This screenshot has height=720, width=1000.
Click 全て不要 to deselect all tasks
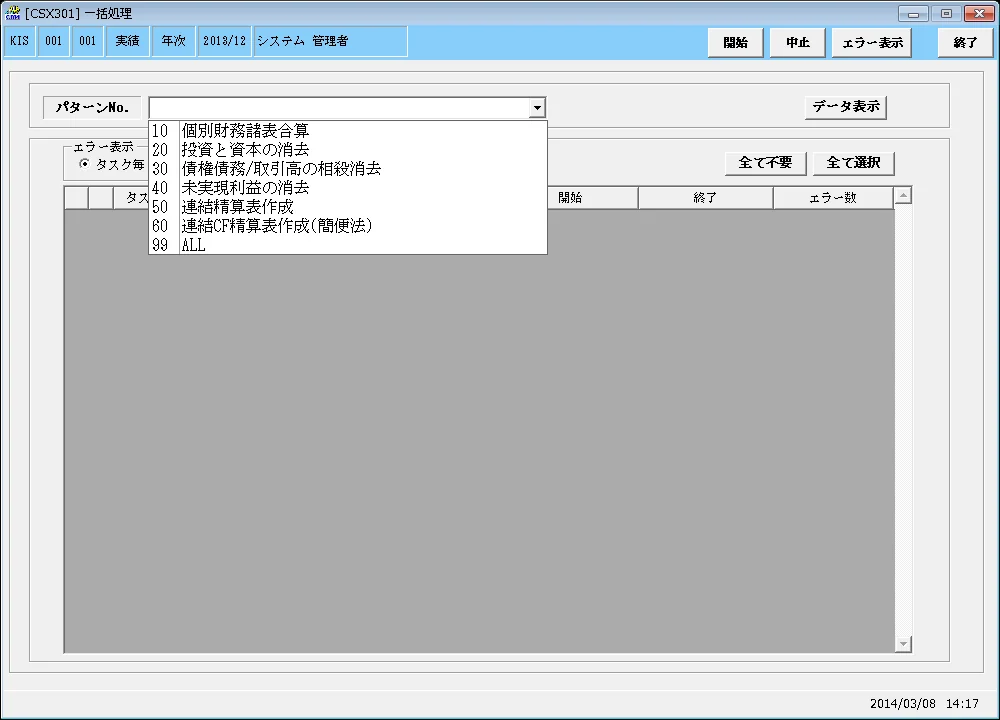coord(765,163)
